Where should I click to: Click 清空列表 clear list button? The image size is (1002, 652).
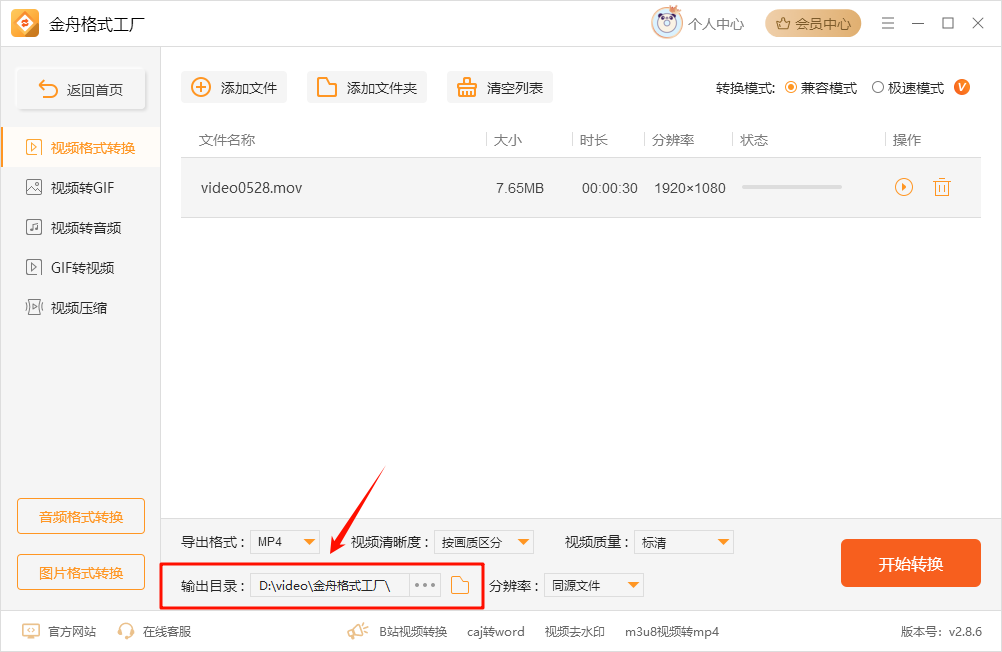pos(500,87)
